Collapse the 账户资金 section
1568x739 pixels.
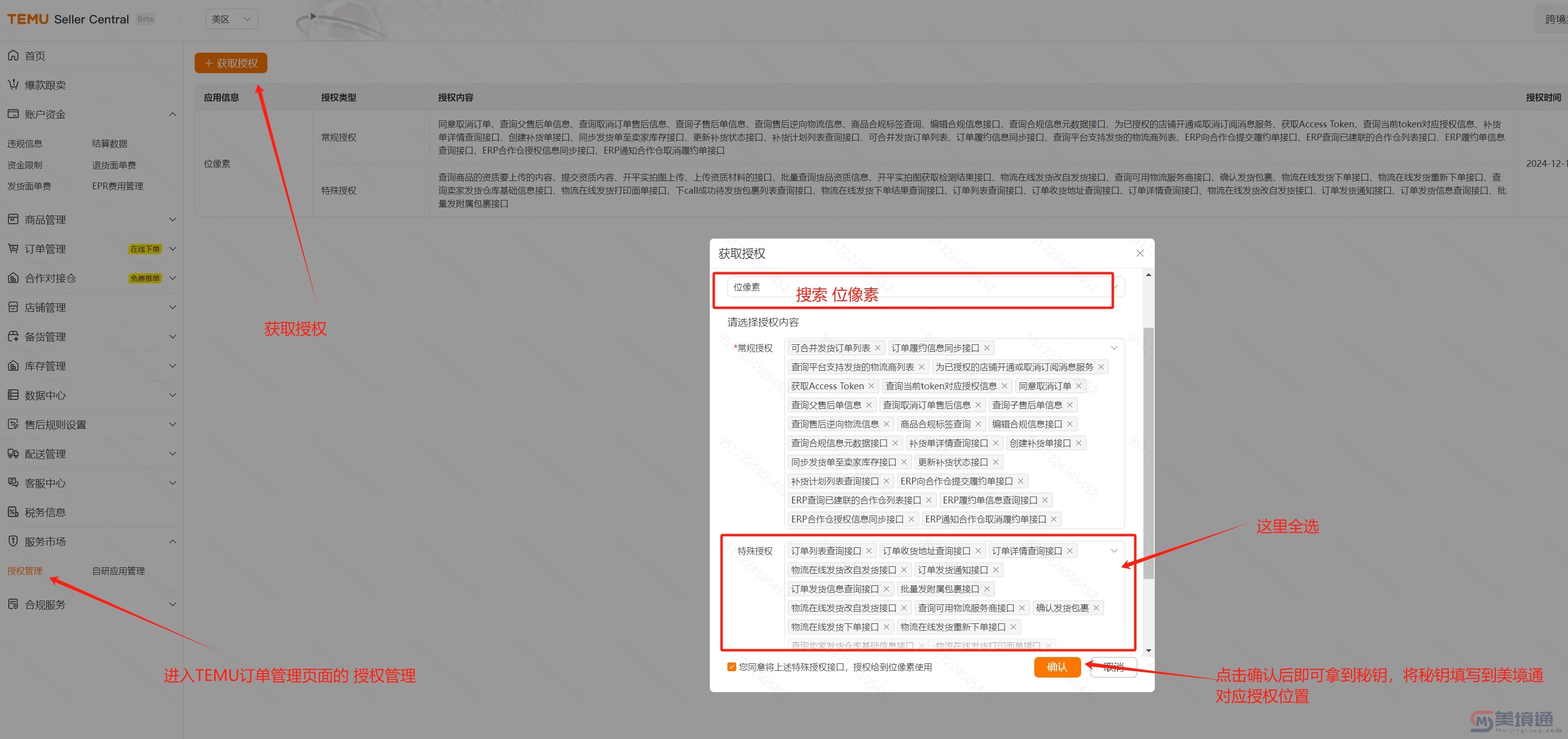point(172,114)
